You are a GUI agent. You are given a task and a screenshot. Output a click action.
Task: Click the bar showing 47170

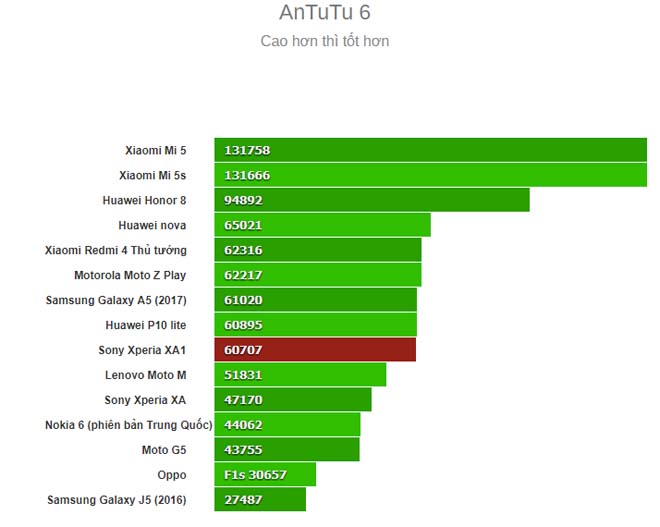pos(293,400)
